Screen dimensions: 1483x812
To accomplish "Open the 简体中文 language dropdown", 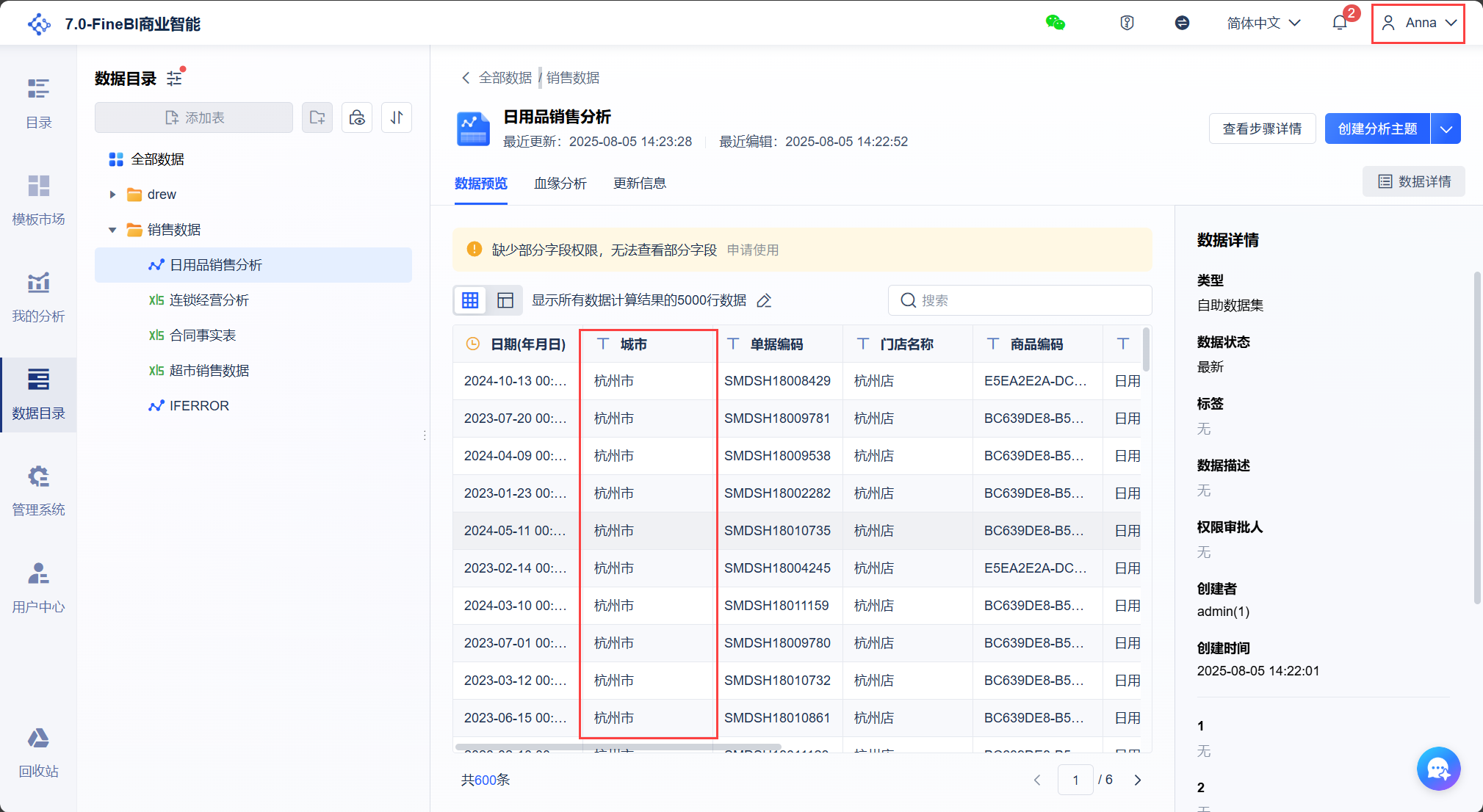I will 1263,23.
